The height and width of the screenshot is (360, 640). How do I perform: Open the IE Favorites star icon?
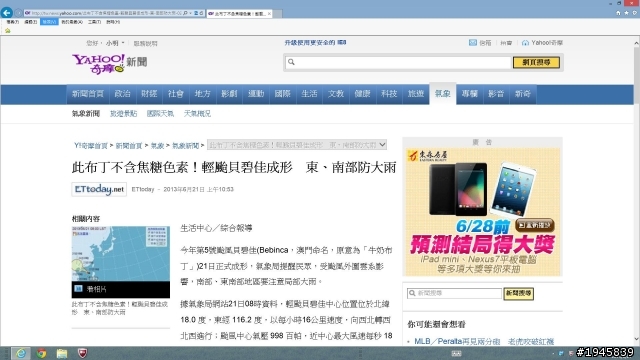tap(627, 13)
